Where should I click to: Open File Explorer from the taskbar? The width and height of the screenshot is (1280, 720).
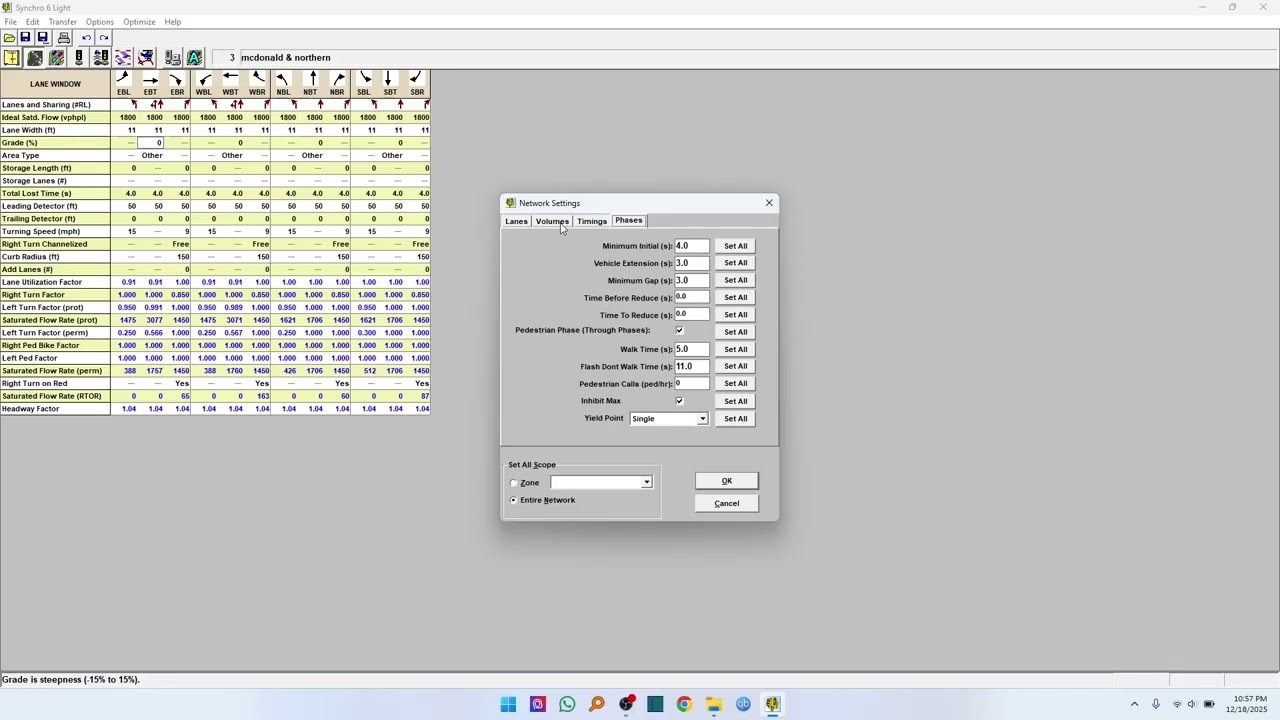tap(714, 705)
